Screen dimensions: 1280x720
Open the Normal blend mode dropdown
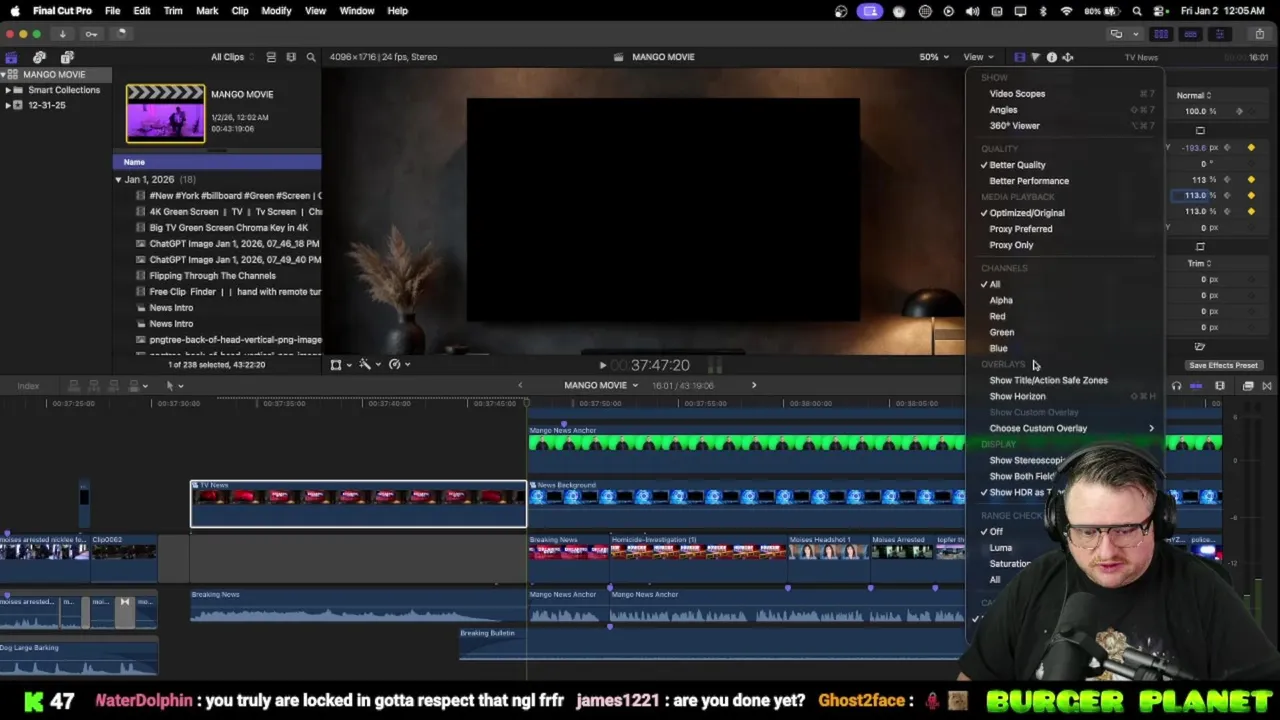pos(1194,96)
